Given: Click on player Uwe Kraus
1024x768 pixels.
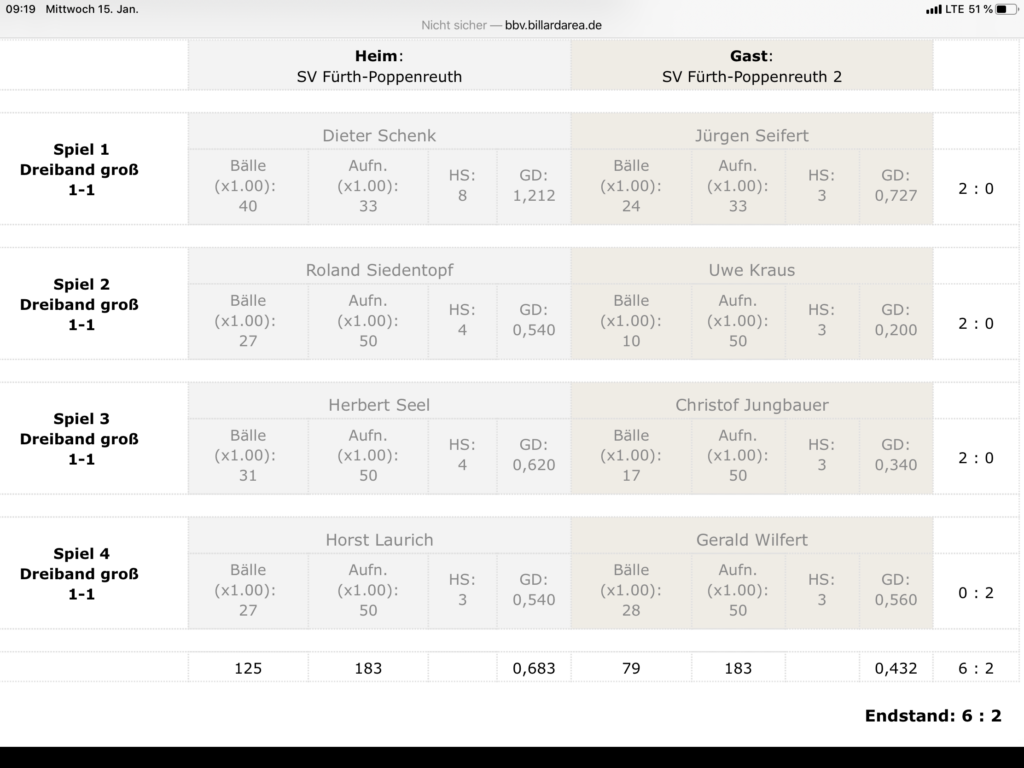Looking at the screenshot, I should 751,270.
